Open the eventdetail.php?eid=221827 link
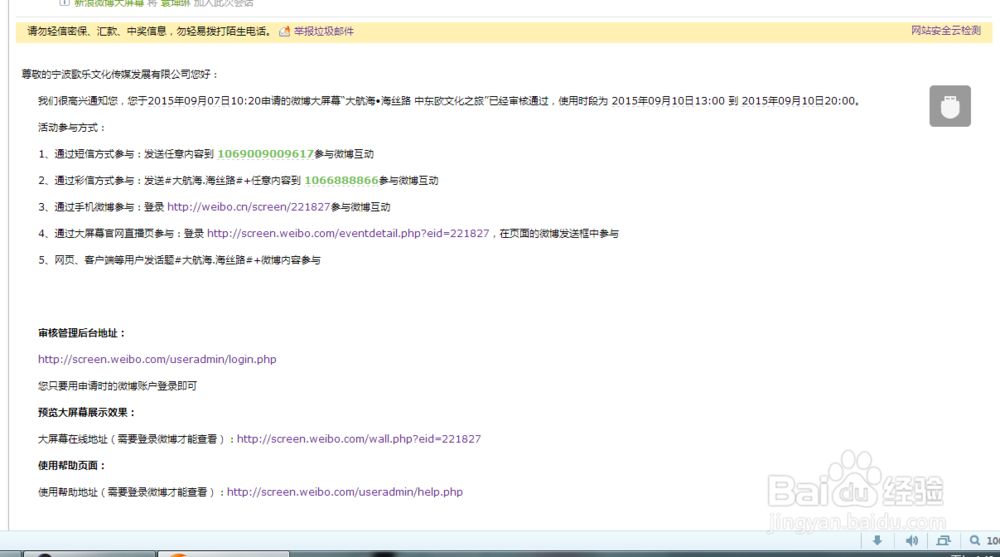Screen dimensions: 1000x557 (x=348, y=234)
